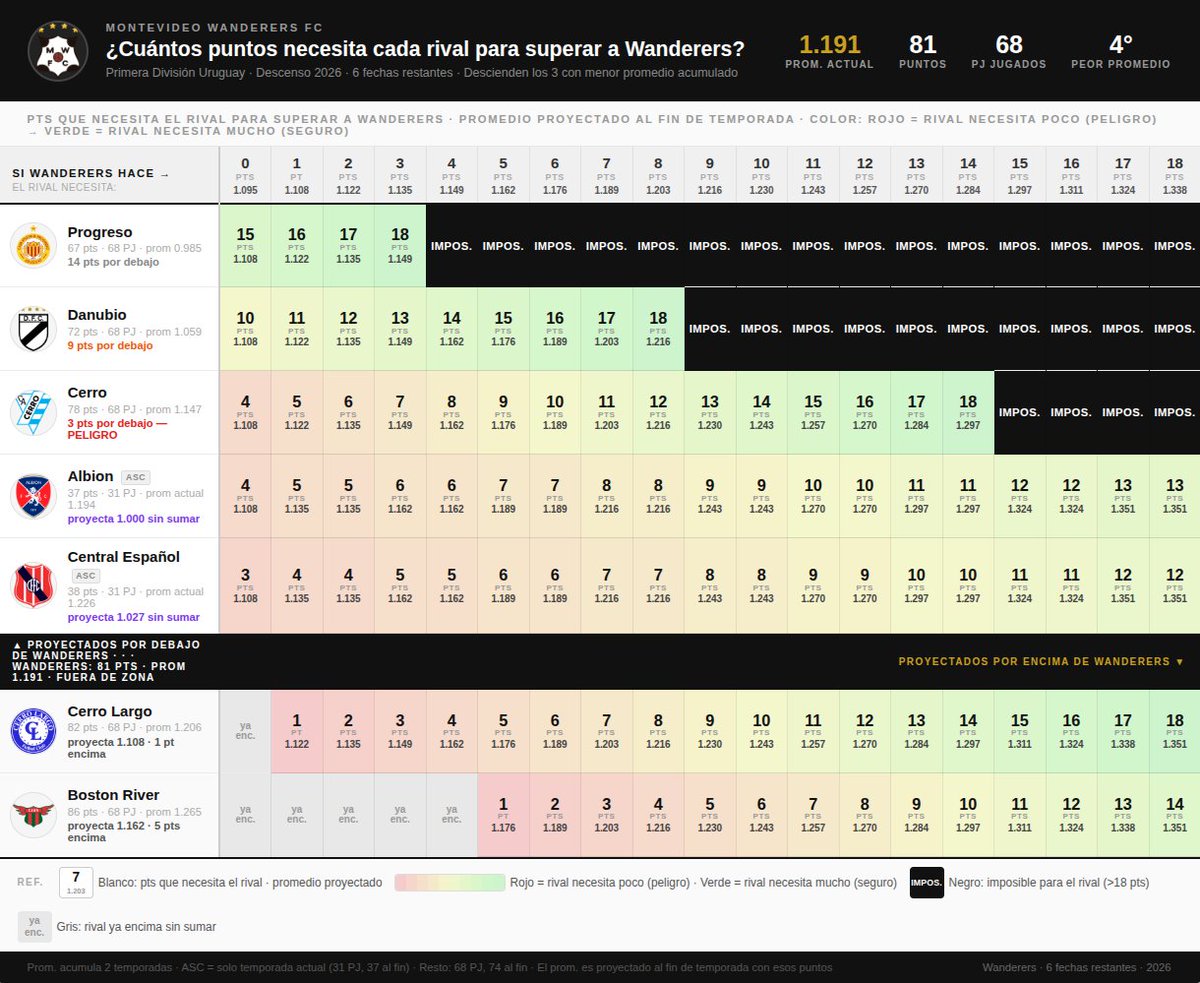The image size is (1200, 983).
Task: Click Boston River row cell '14 PTS 1.351'
Action: (x=1175, y=815)
